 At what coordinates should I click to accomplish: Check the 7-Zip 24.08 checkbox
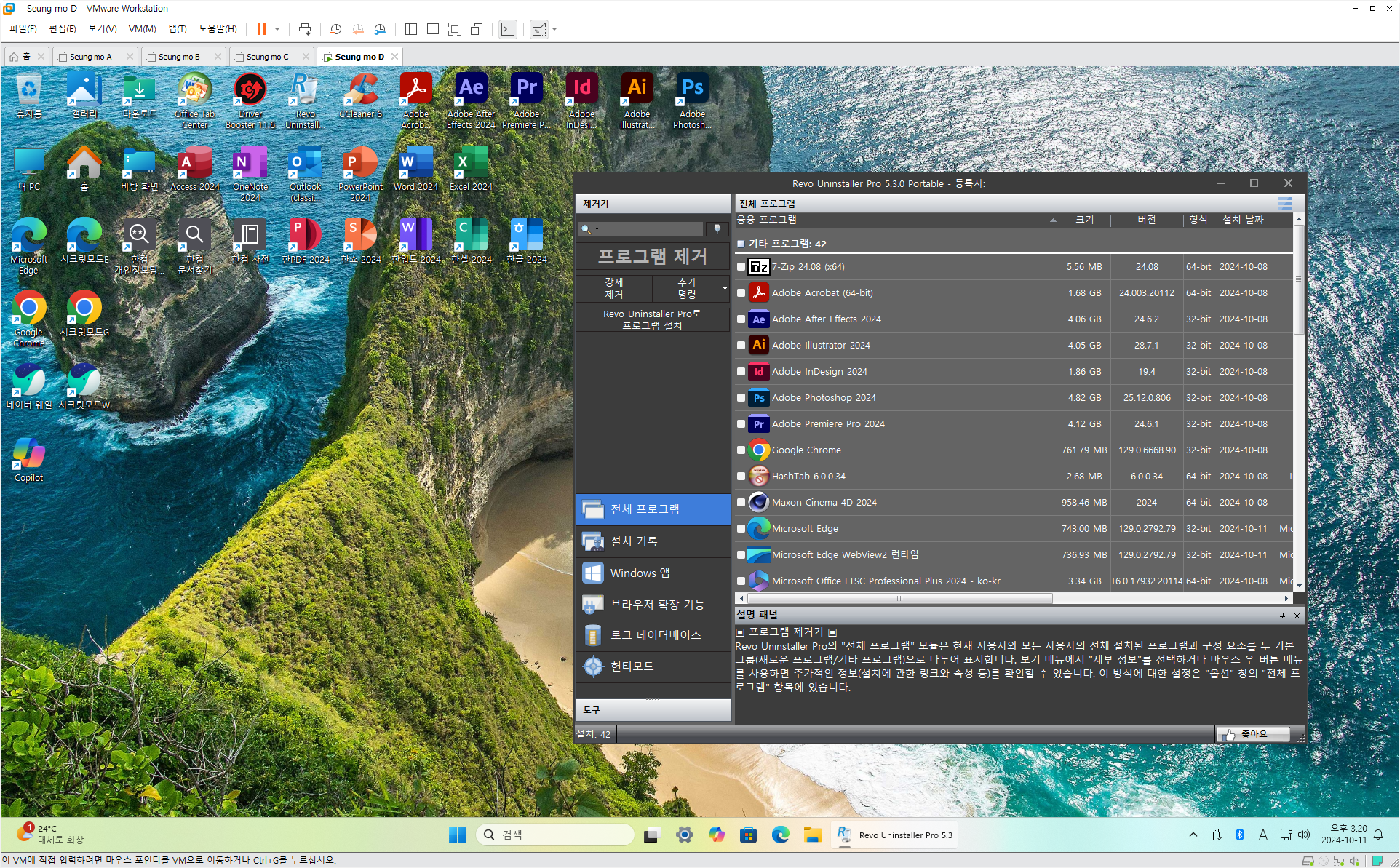pyautogui.click(x=741, y=267)
